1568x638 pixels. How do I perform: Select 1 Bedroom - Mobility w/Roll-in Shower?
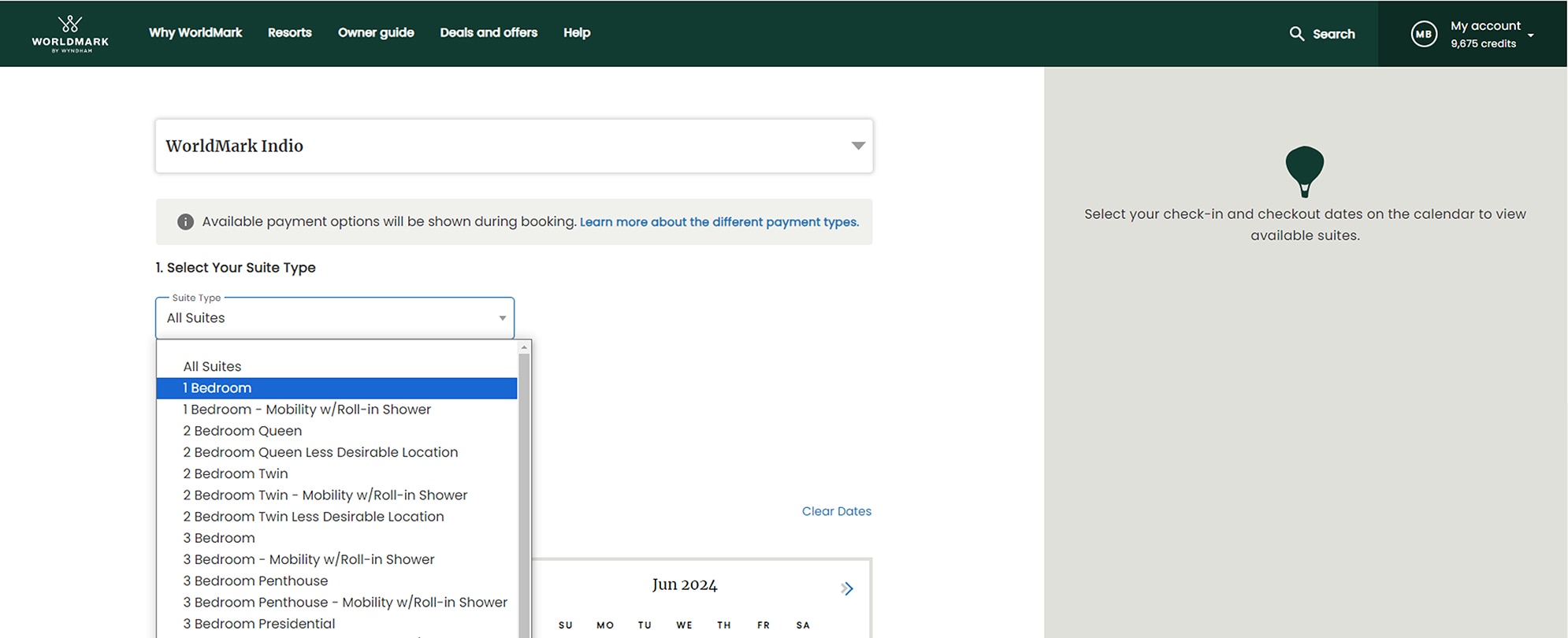(x=336, y=410)
